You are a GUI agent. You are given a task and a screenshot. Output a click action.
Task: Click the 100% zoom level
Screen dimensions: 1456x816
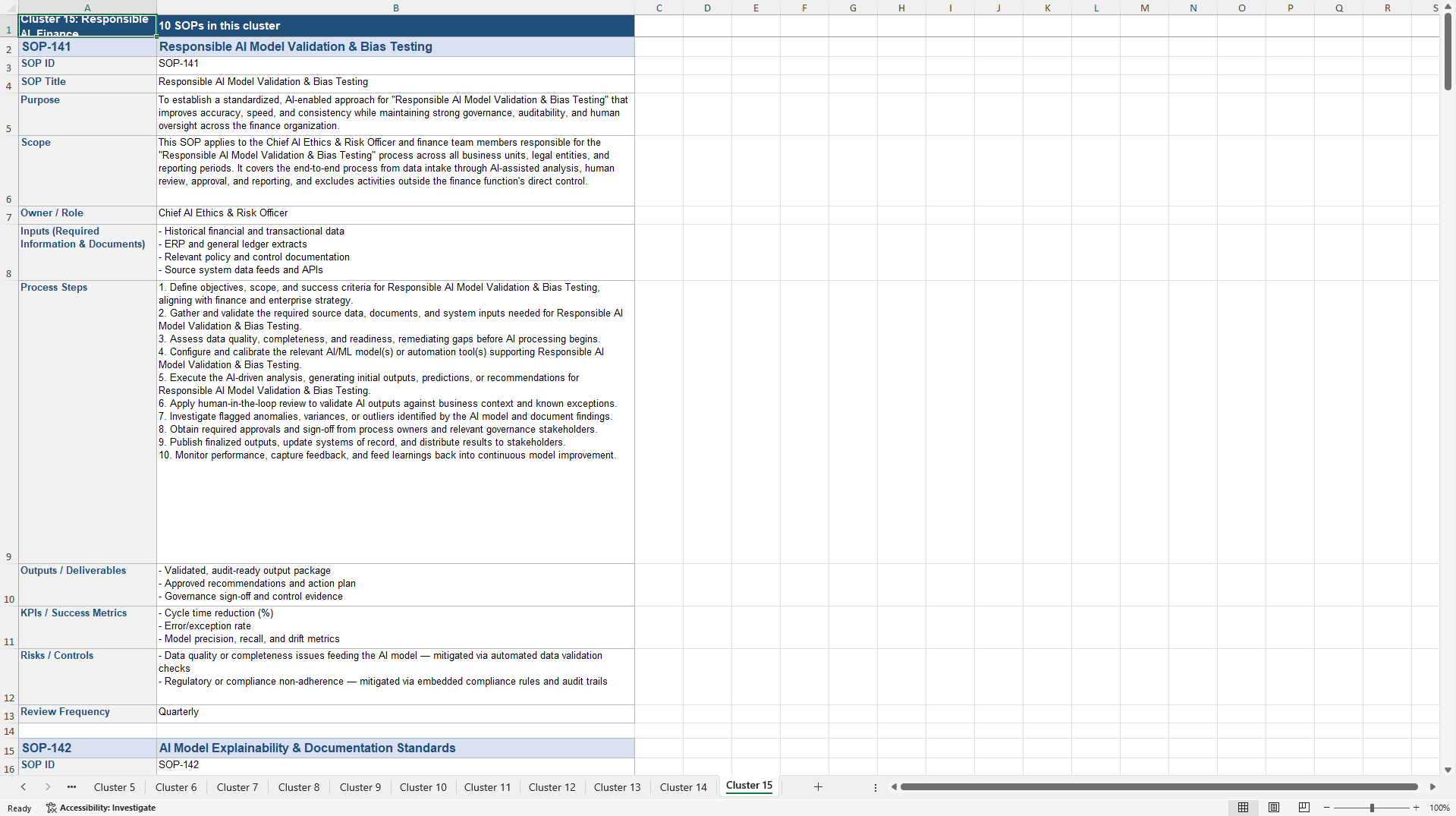(1439, 808)
